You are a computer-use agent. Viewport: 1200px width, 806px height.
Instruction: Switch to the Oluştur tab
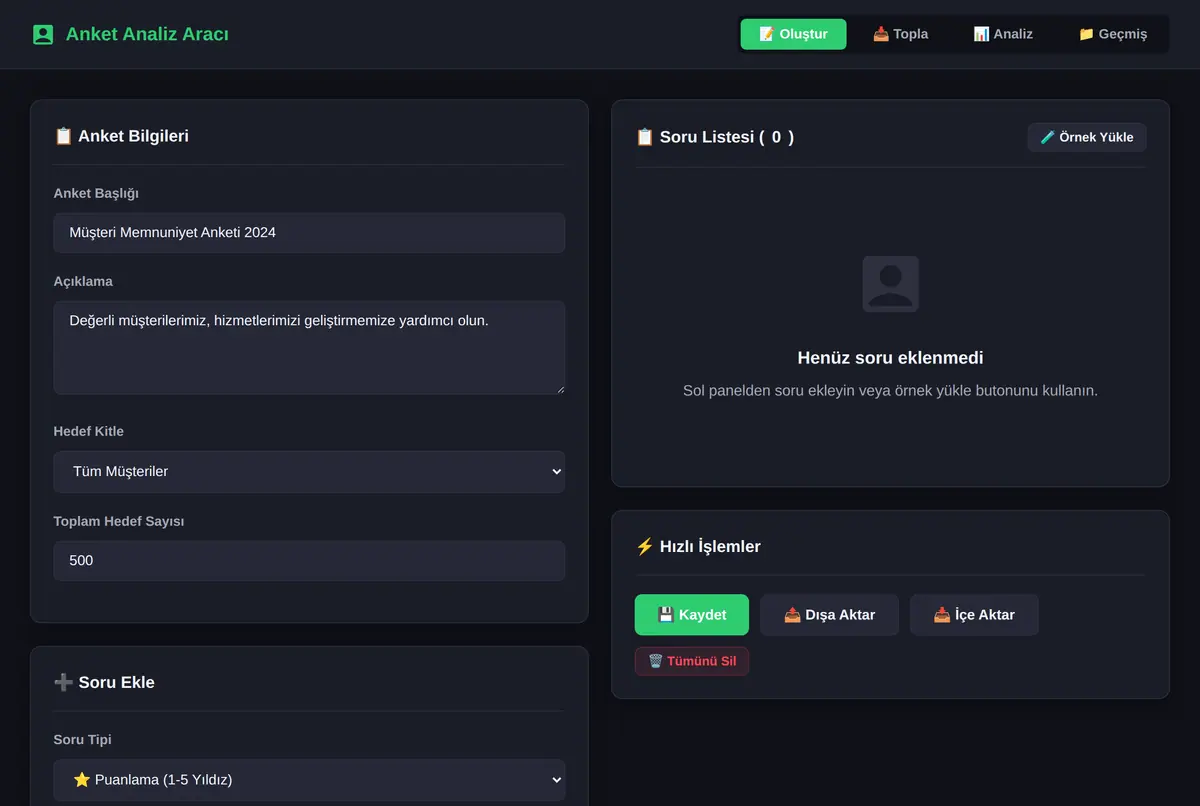[793, 34]
